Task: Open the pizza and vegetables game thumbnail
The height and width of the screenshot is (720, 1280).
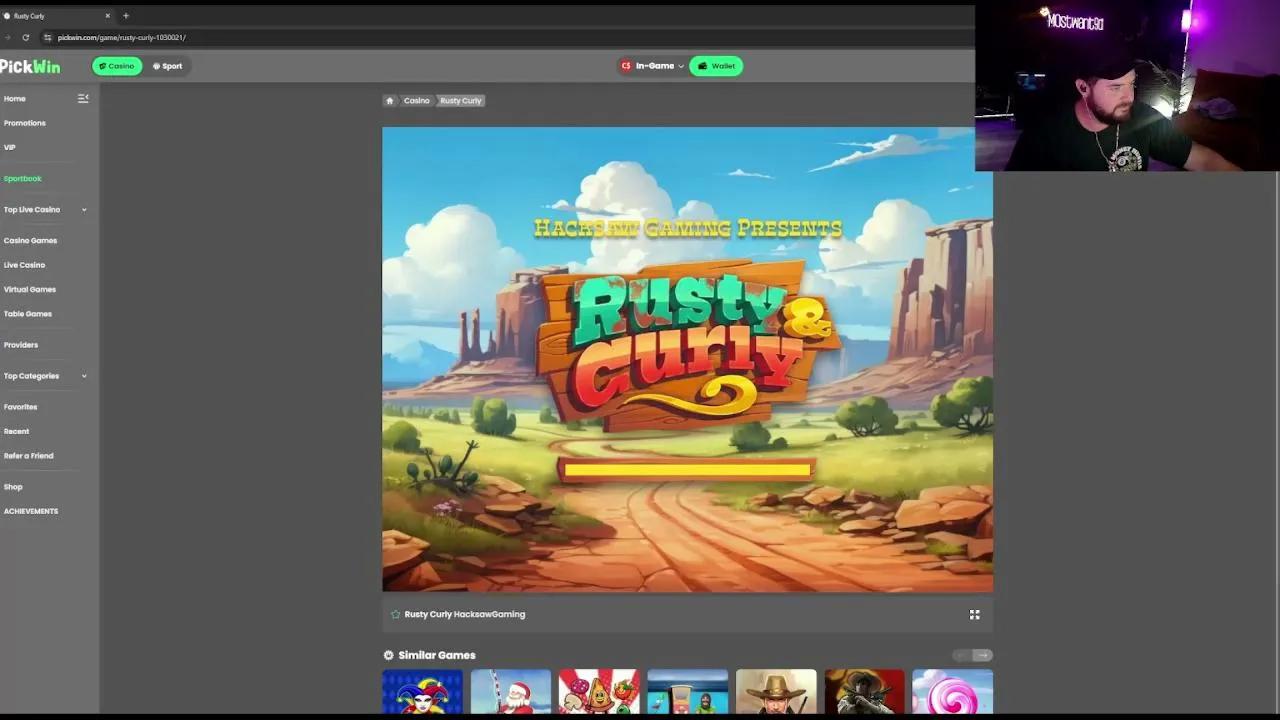Action: [x=599, y=692]
